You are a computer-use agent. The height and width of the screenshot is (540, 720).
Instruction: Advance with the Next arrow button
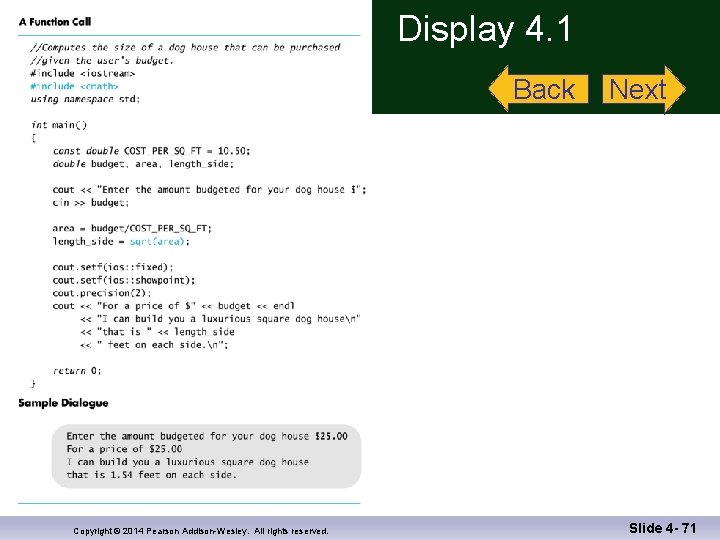pyautogui.click(x=644, y=89)
